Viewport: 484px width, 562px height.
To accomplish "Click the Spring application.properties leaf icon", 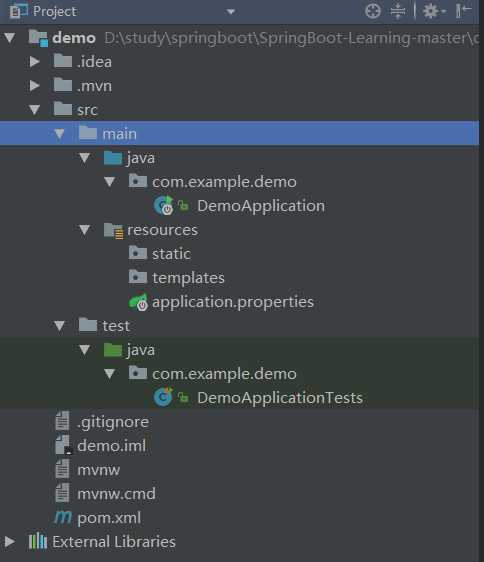I will click(x=138, y=302).
